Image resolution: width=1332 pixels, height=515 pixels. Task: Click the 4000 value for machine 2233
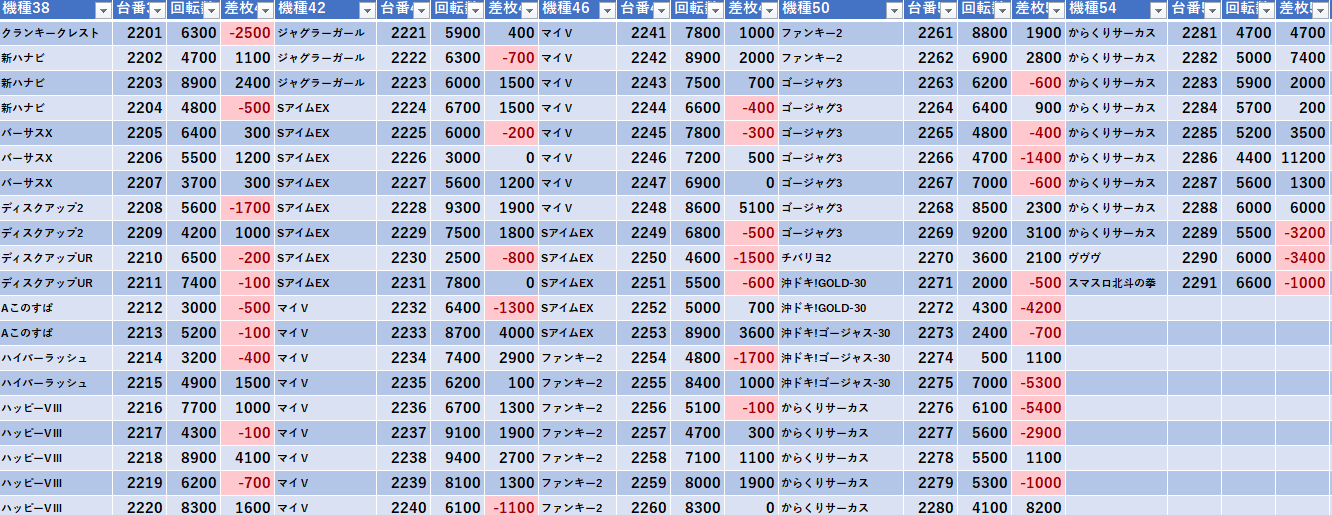(512, 333)
